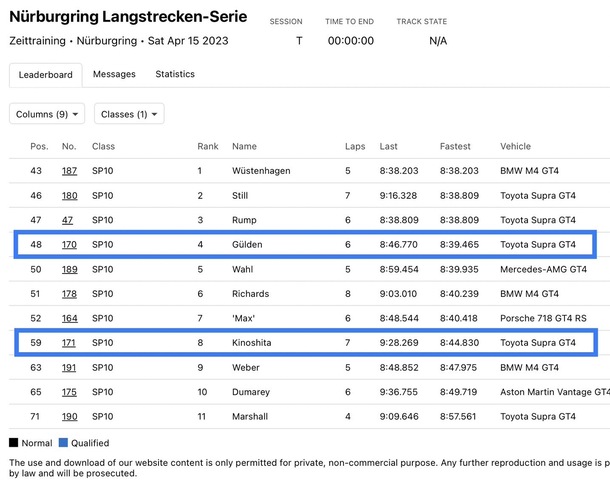Sort by the Fastest column header
The height and width of the screenshot is (485, 610).
(455, 146)
